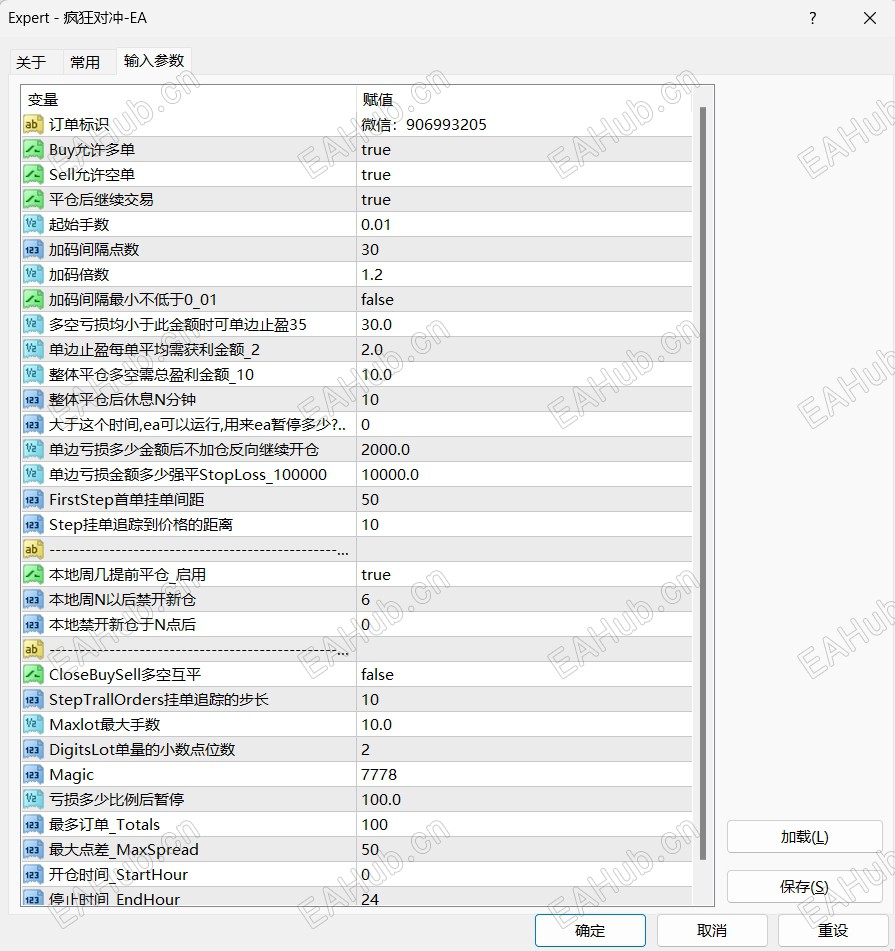This screenshot has height=951, width=895.
Task: Click the double-type icon beside 起始手数
Action: pos(33,224)
